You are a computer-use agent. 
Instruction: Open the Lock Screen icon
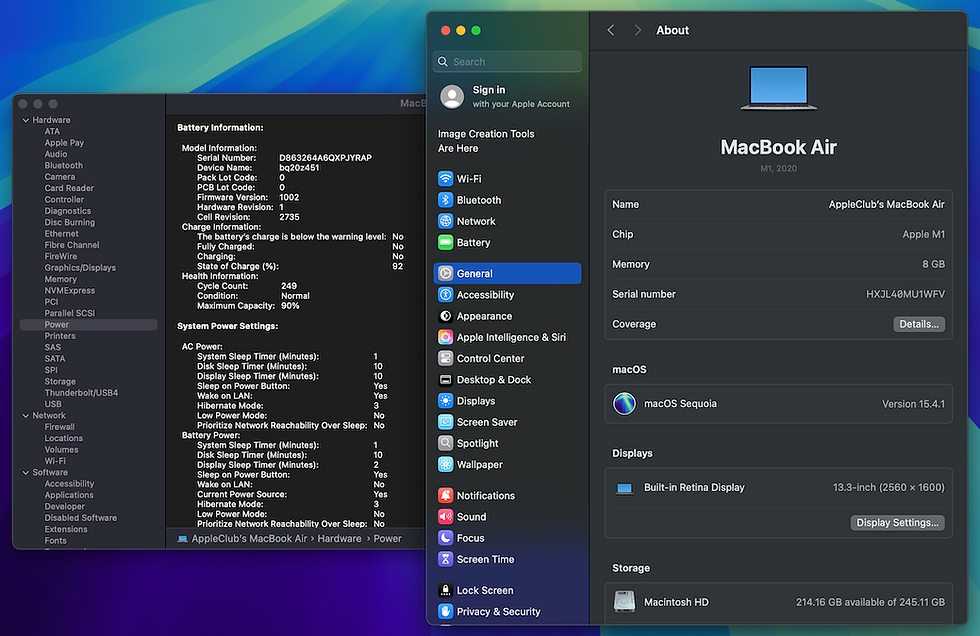(445, 590)
